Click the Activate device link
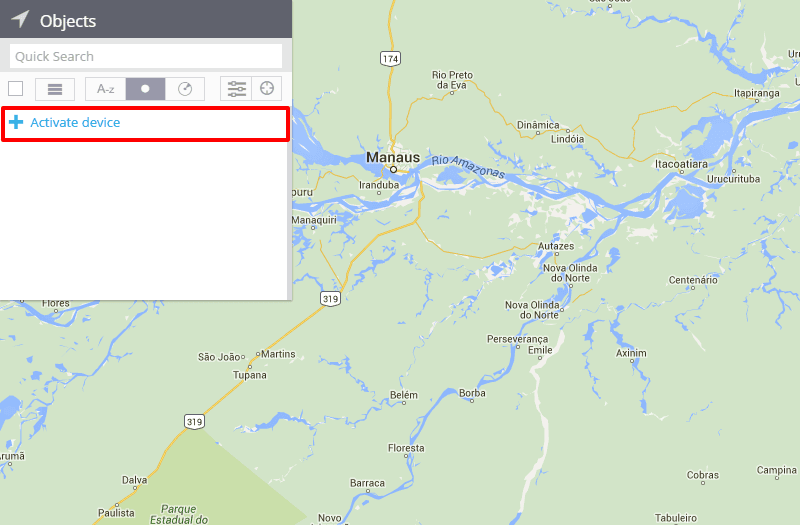This screenshot has height=525, width=800. click(x=75, y=122)
